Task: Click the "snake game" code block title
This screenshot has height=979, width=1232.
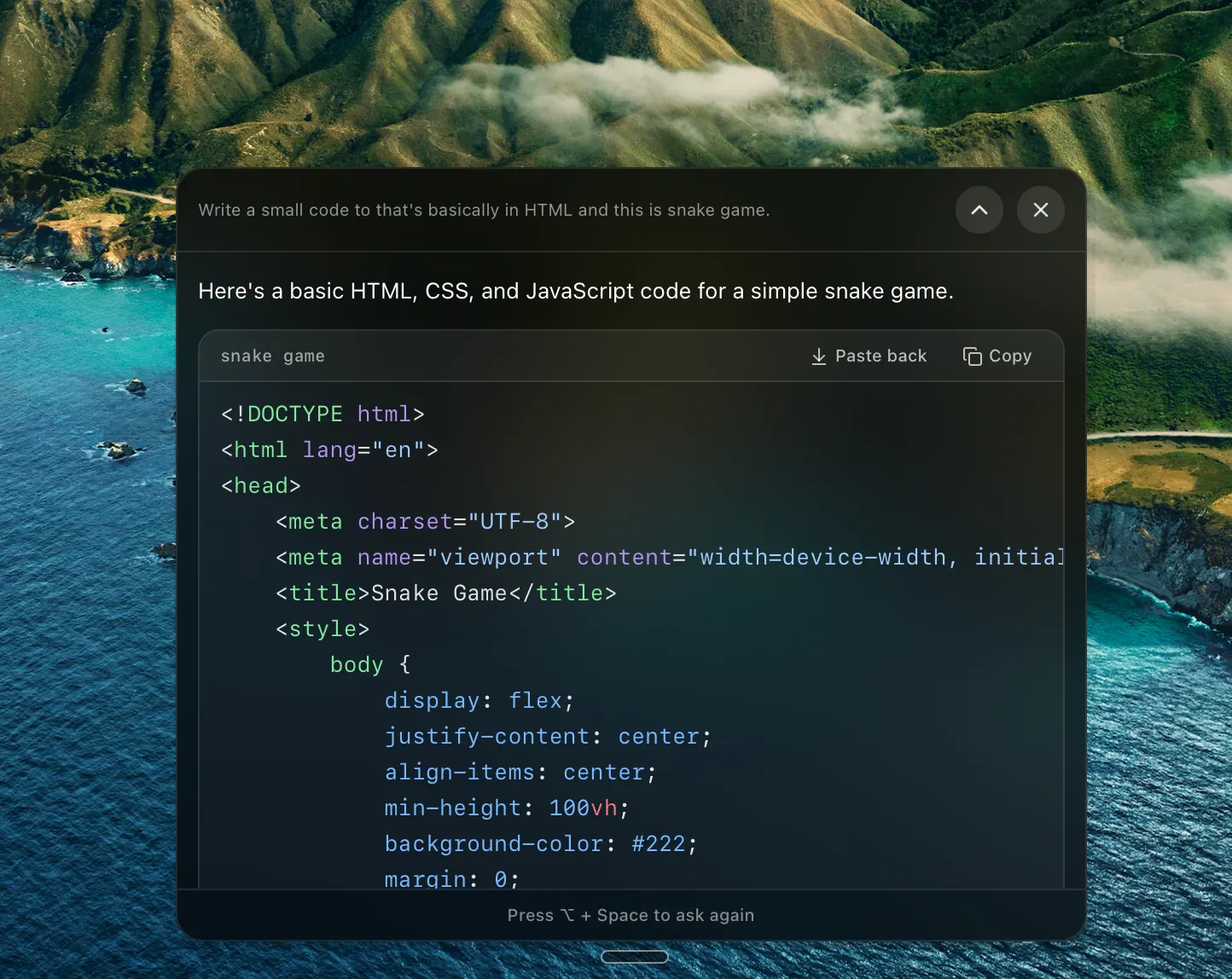Action: (x=273, y=356)
